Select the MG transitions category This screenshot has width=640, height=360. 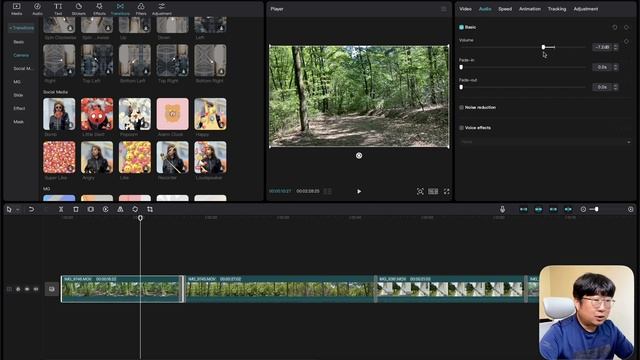17,82
